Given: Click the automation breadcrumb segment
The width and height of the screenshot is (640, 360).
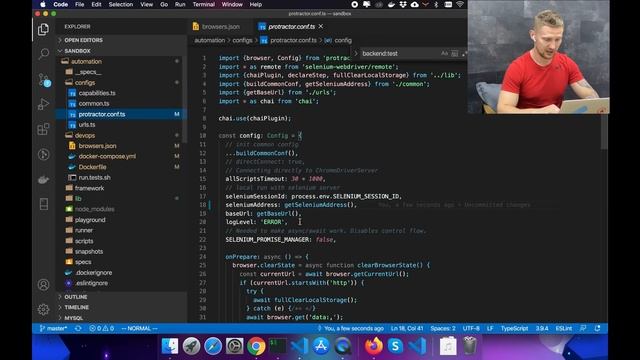Looking at the screenshot, I should point(210,40).
